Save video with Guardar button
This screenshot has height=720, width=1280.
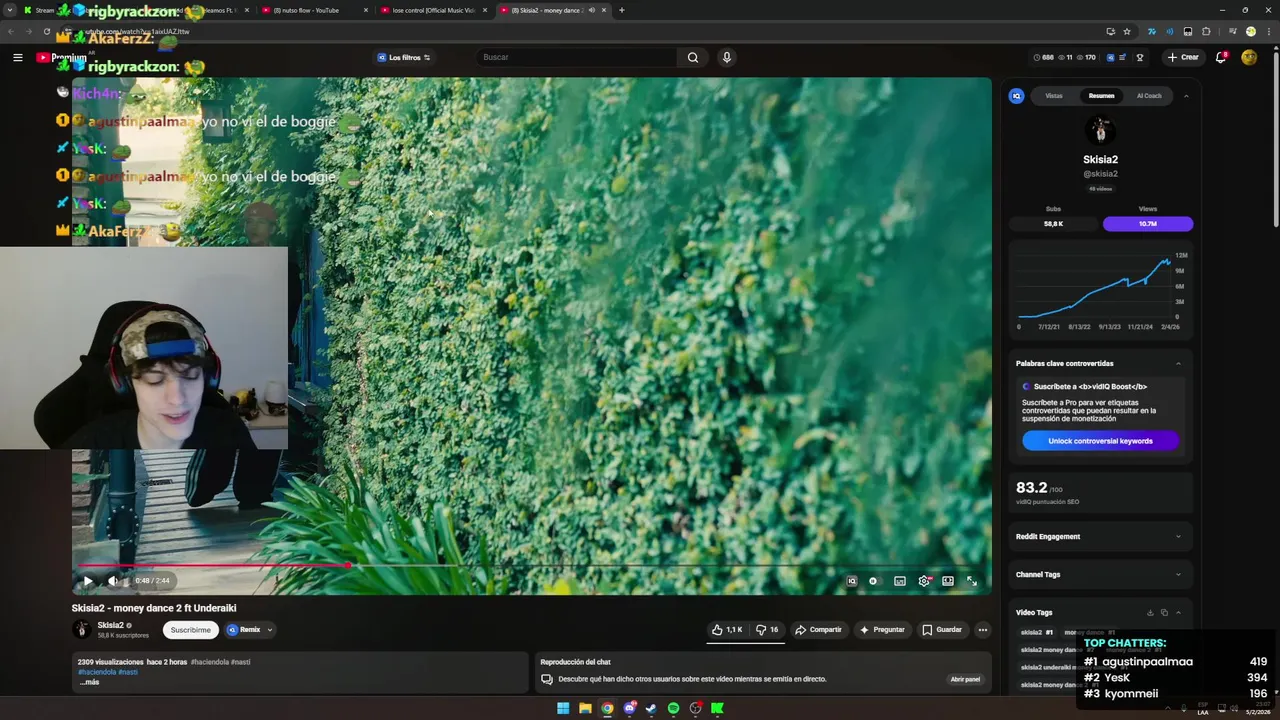(x=942, y=630)
